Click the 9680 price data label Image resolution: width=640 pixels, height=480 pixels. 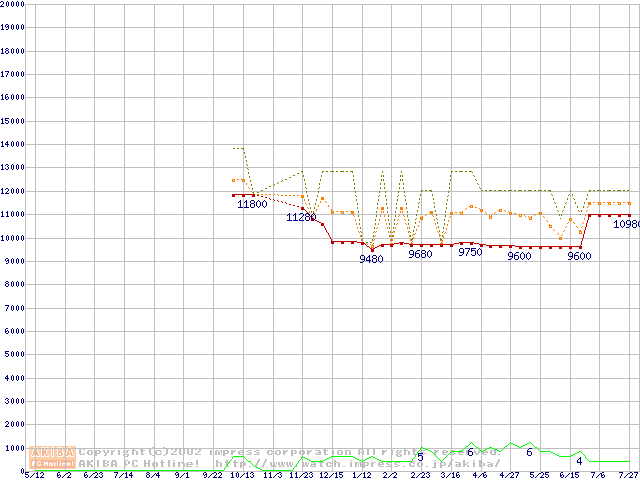click(421, 254)
